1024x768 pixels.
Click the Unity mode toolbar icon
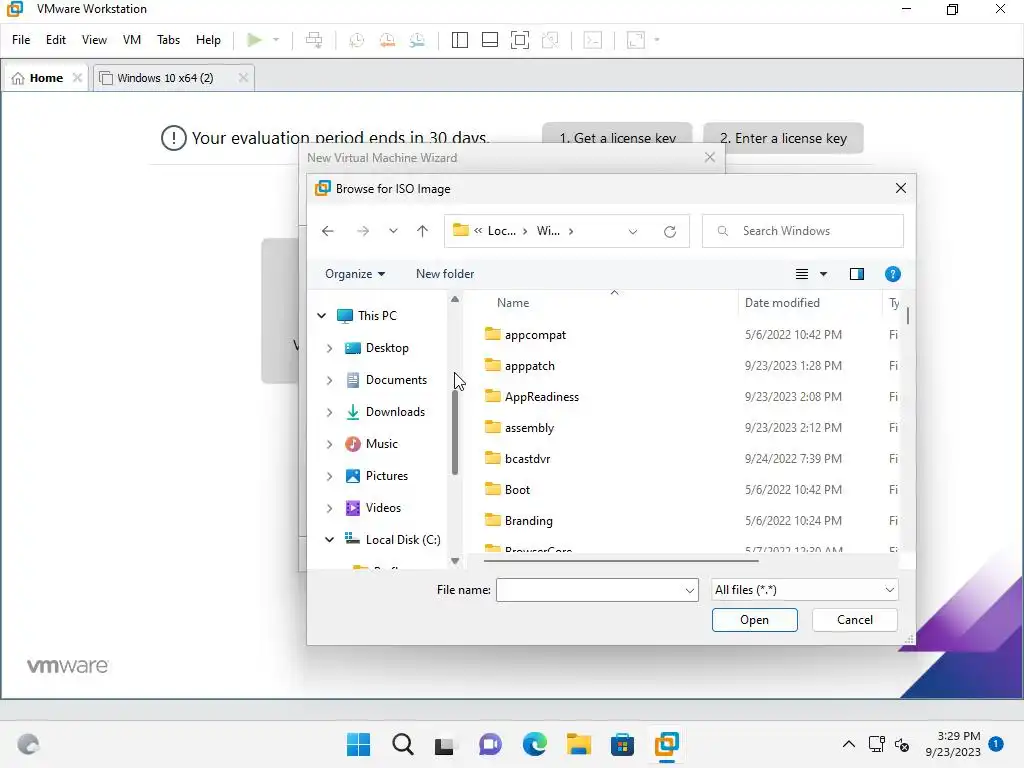click(x=551, y=40)
